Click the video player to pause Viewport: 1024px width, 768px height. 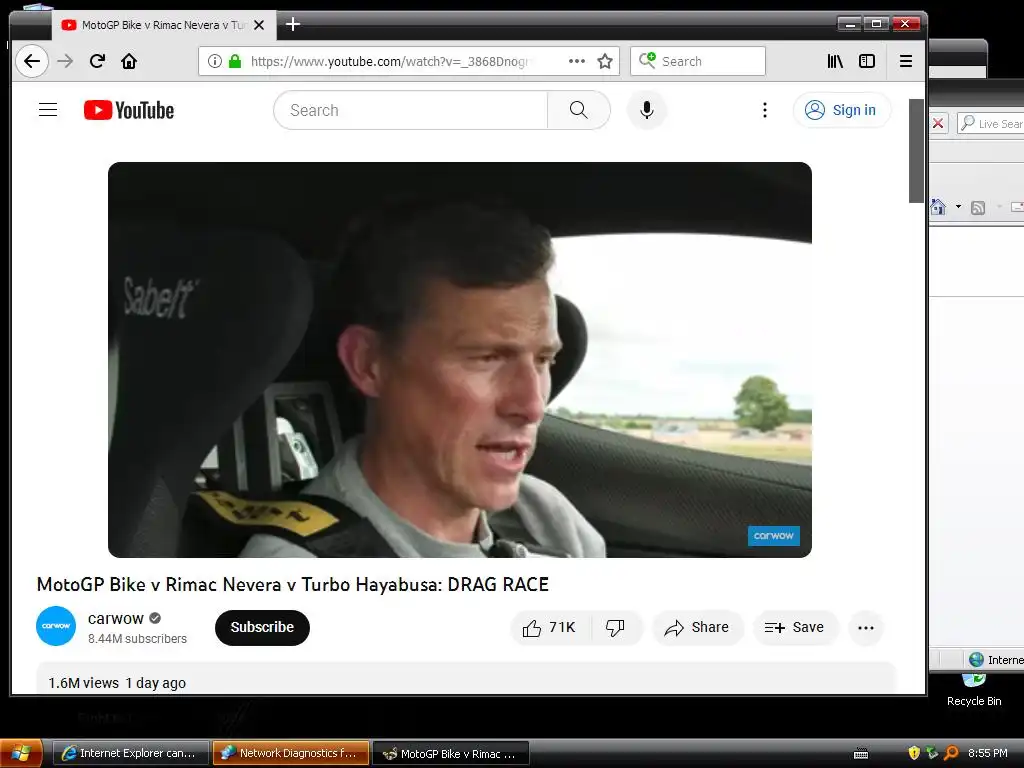[460, 360]
